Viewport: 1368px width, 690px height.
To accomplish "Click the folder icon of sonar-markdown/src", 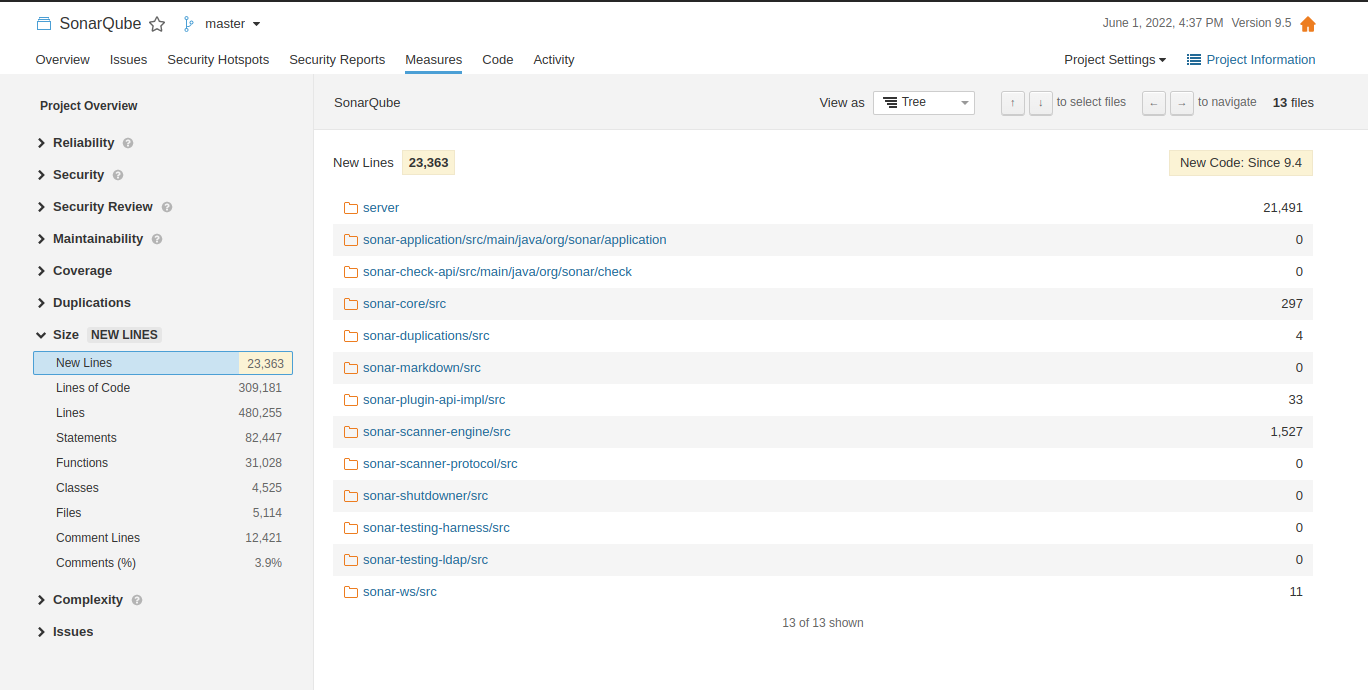I will 351,368.
